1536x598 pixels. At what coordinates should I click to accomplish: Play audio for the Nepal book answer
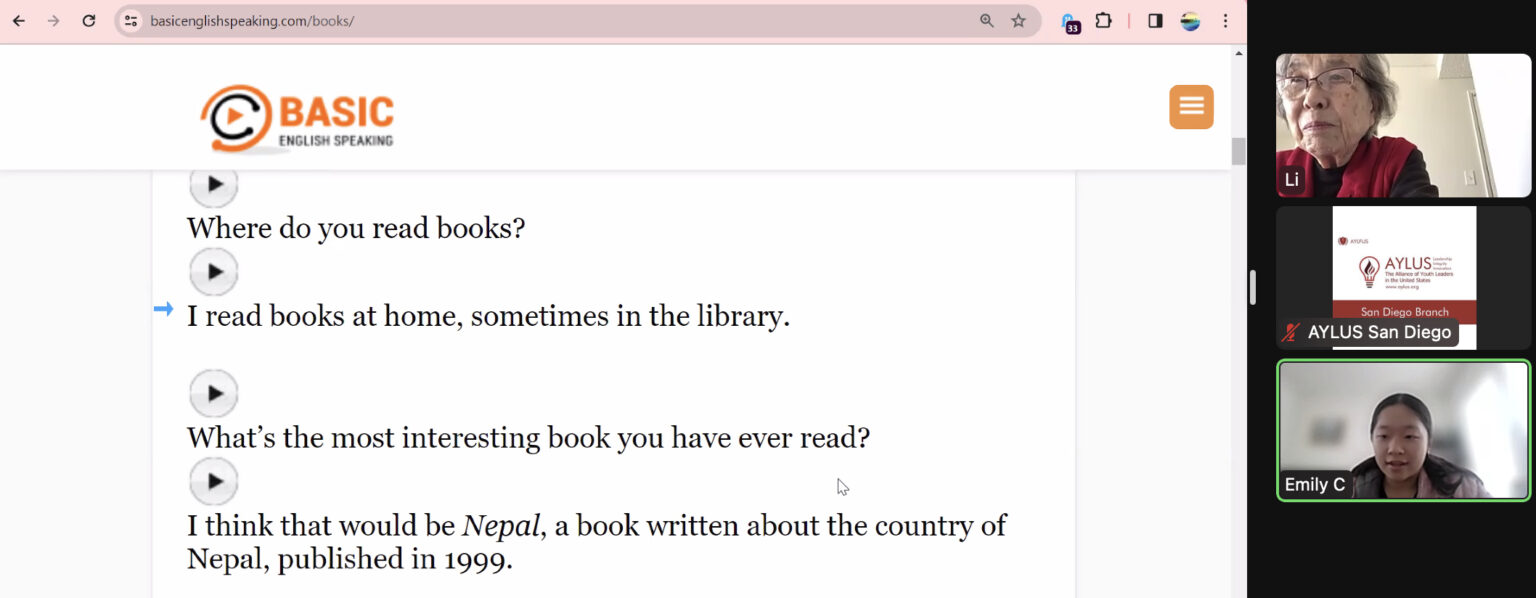click(214, 481)
